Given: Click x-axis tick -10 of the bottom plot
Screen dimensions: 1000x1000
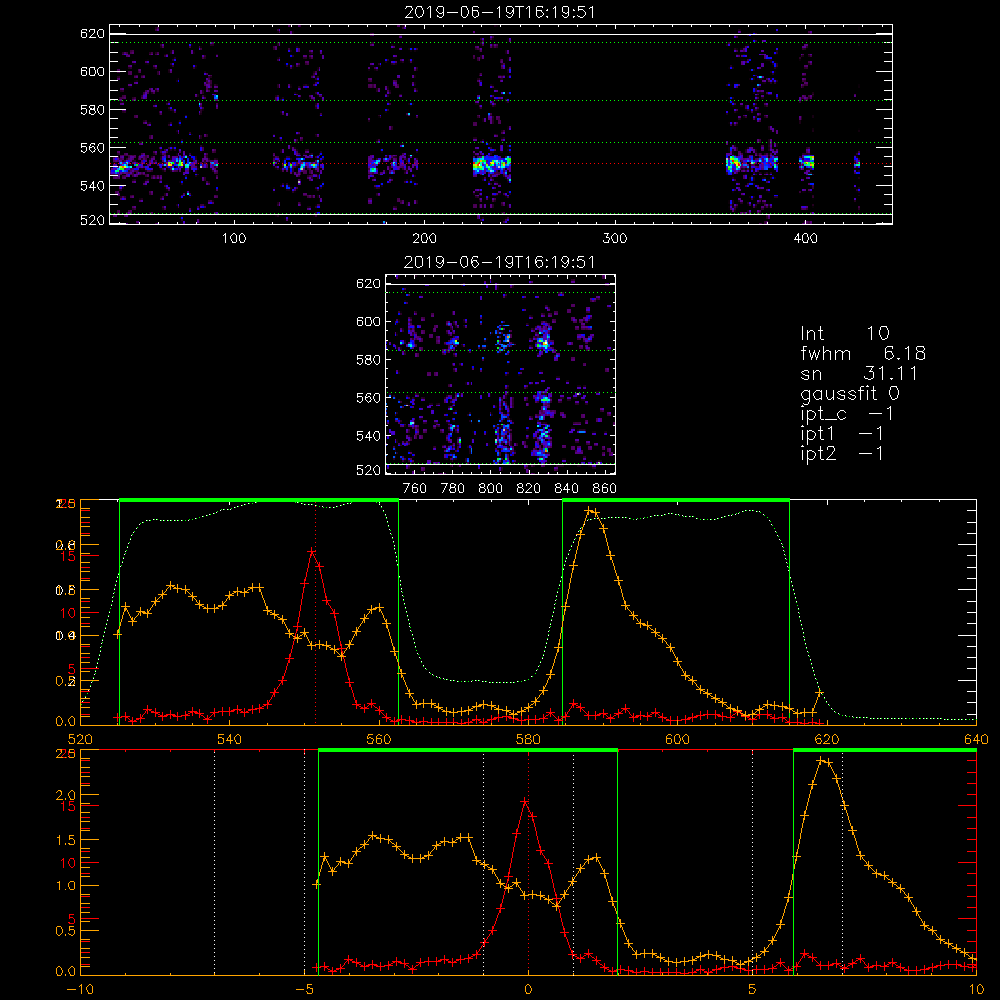Looking at the screenshot, I should 80,989.
